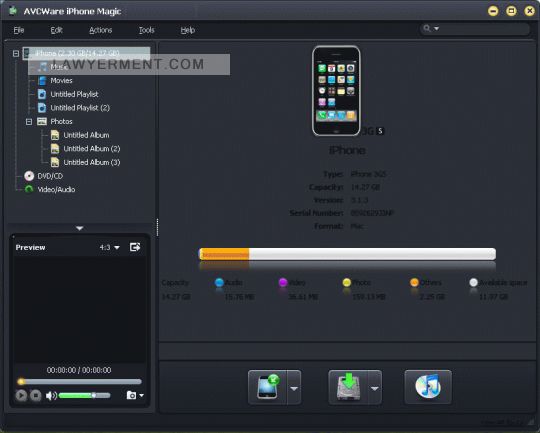Select Untitled Album (2) label
Image resolution: width=540 pixels, height=433 pixels.
pyautogui.click(x=92, y=149)
